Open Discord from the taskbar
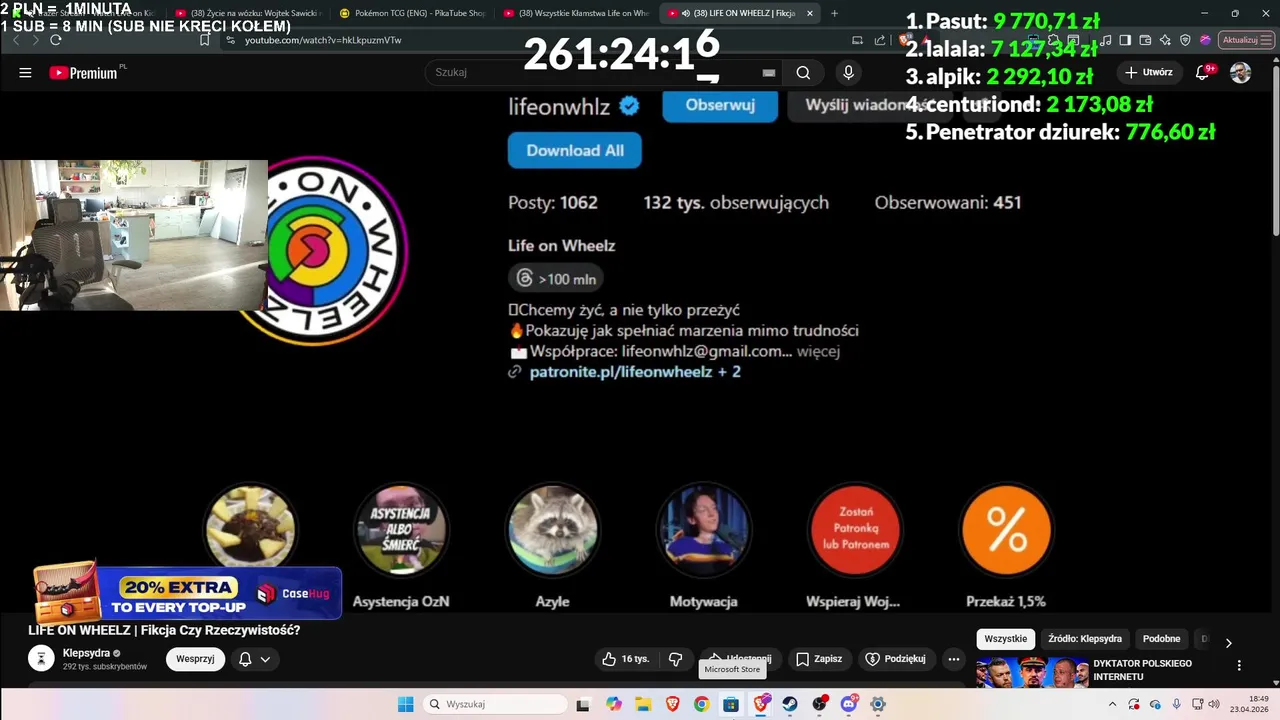 [849, 704]
